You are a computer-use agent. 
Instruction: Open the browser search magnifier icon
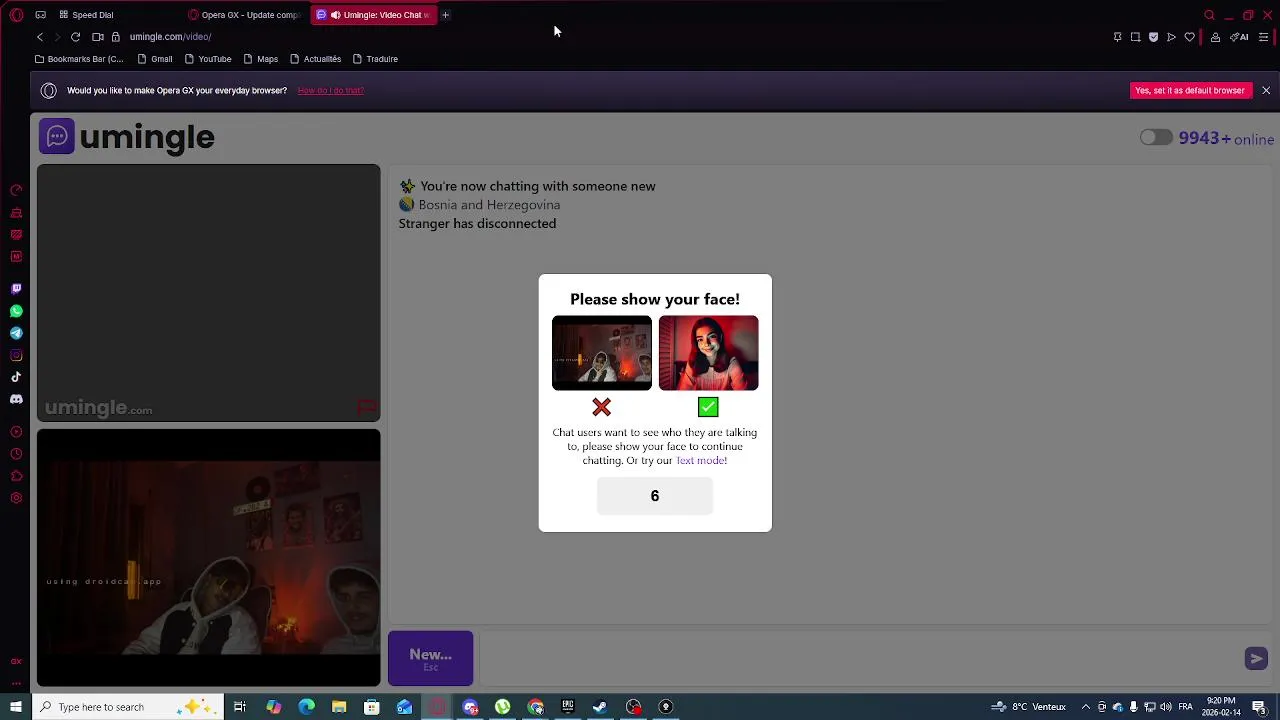coord(1209,15)
